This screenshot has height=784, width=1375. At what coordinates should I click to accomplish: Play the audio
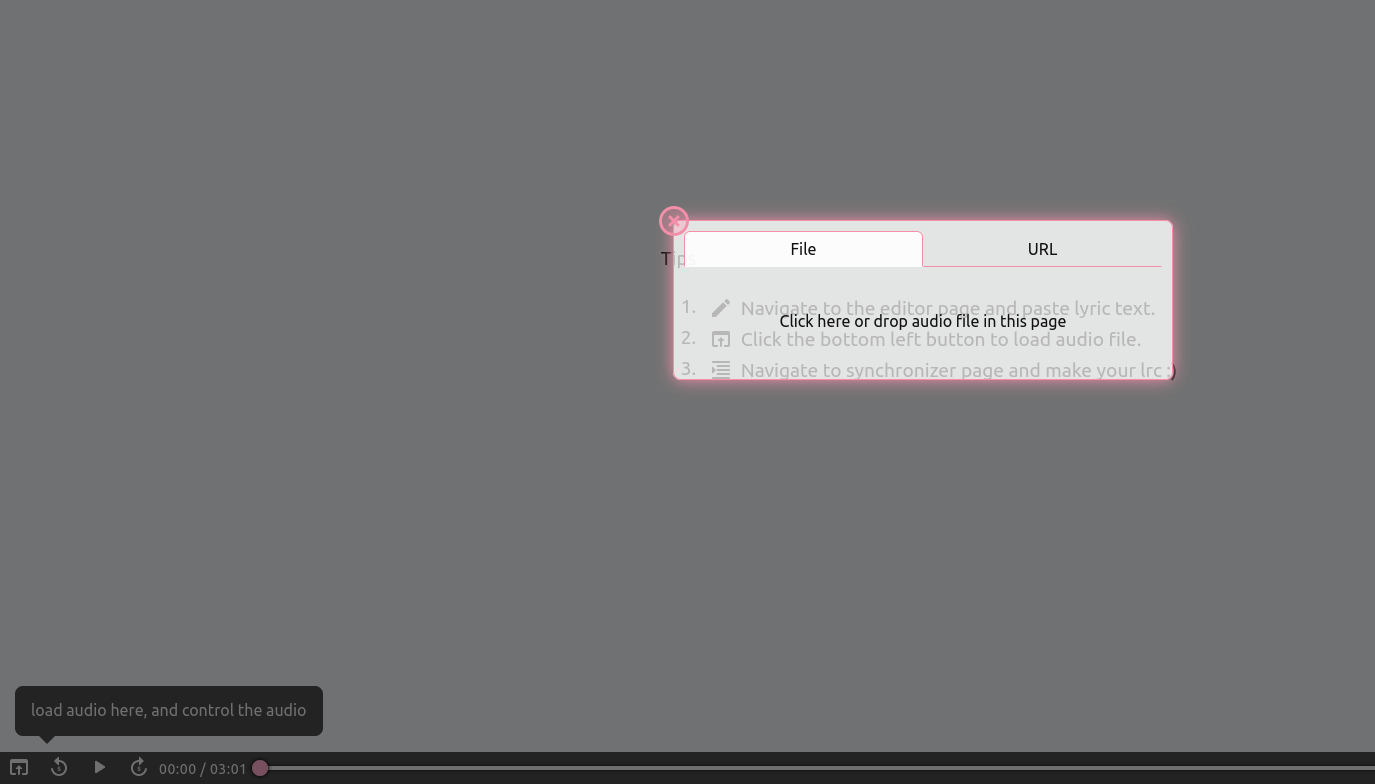point(99,768)
